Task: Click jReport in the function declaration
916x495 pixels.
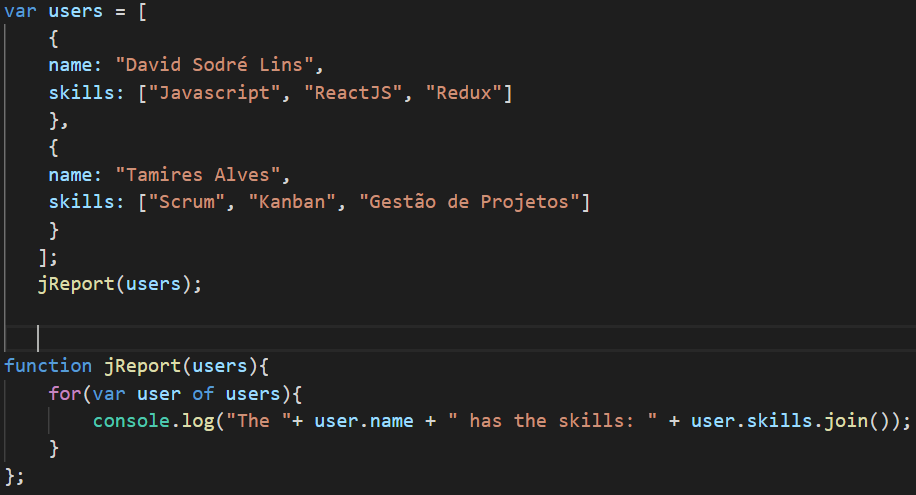Action: (x=143, y=366)
